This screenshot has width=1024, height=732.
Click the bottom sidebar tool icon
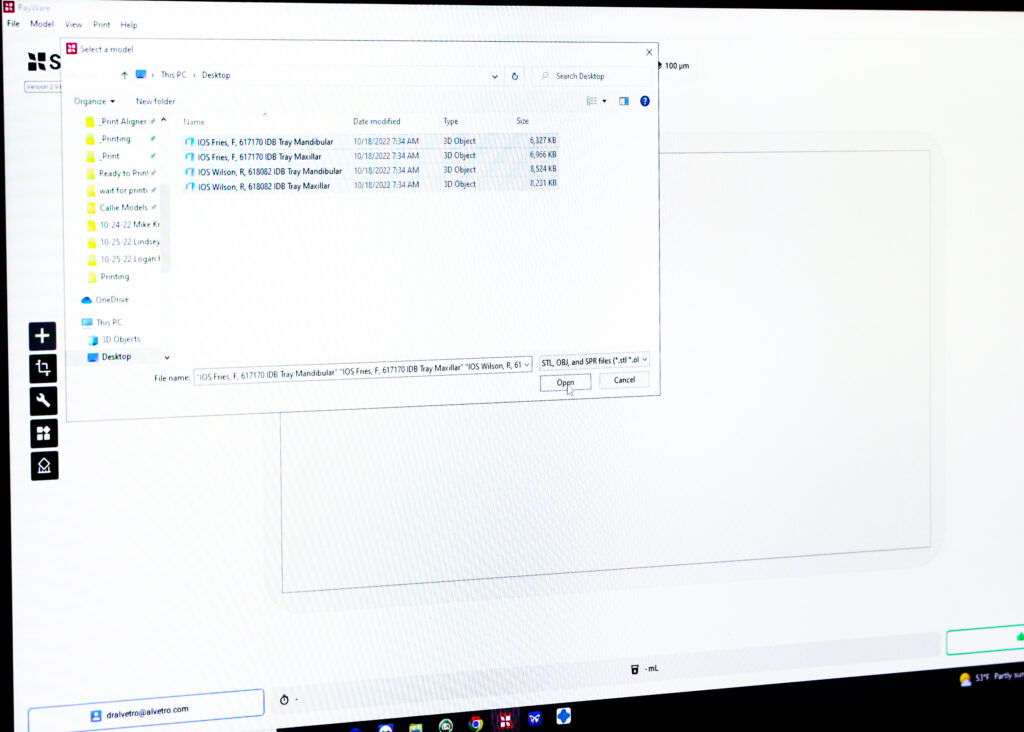[x=44, y=465]
